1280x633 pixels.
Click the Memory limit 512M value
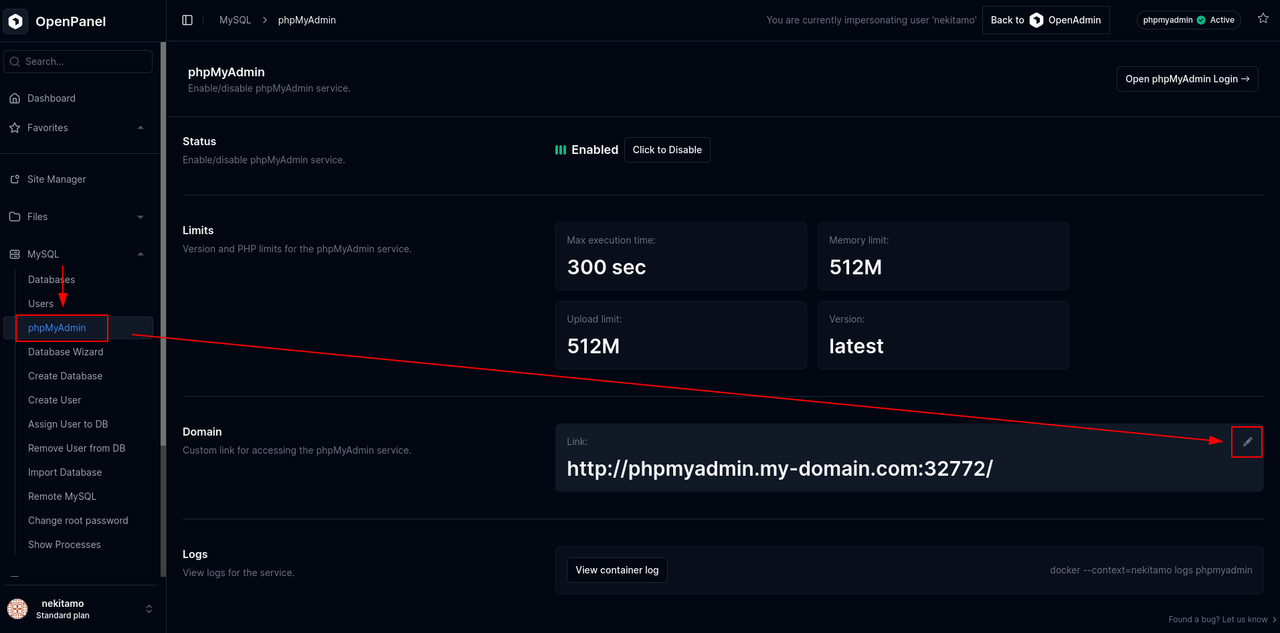pos(856,267)
